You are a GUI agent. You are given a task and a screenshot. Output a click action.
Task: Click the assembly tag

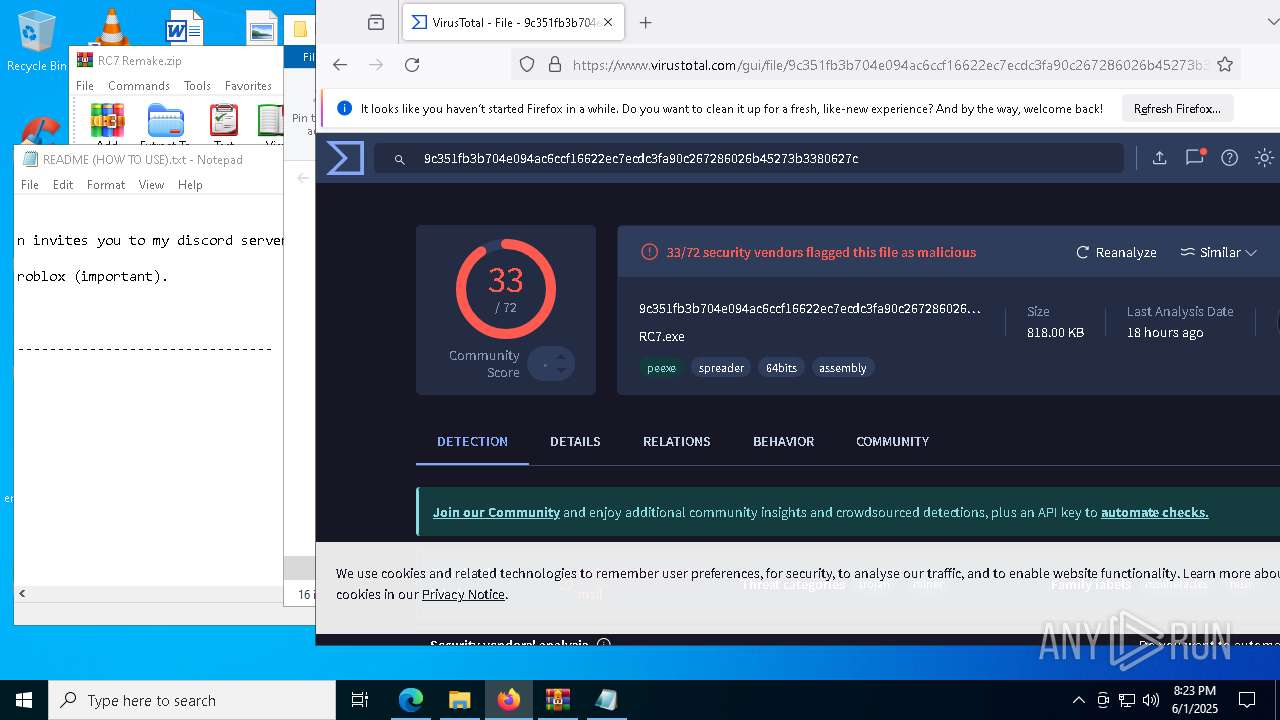pyautogui.click(x=843, y=368)
